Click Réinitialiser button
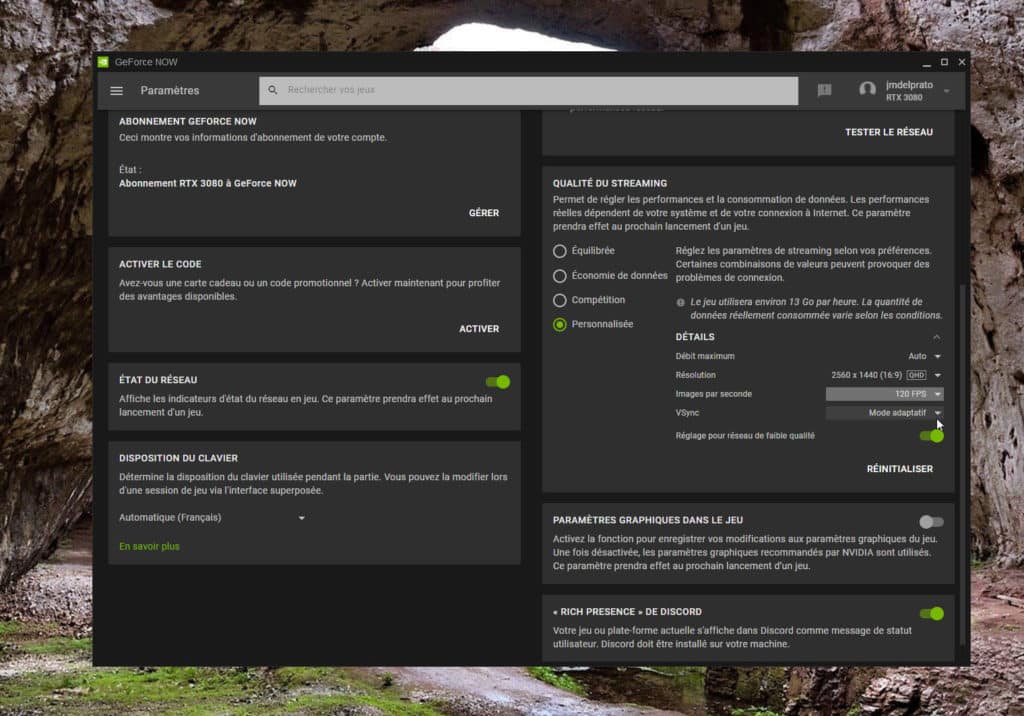 coord(899,468)
